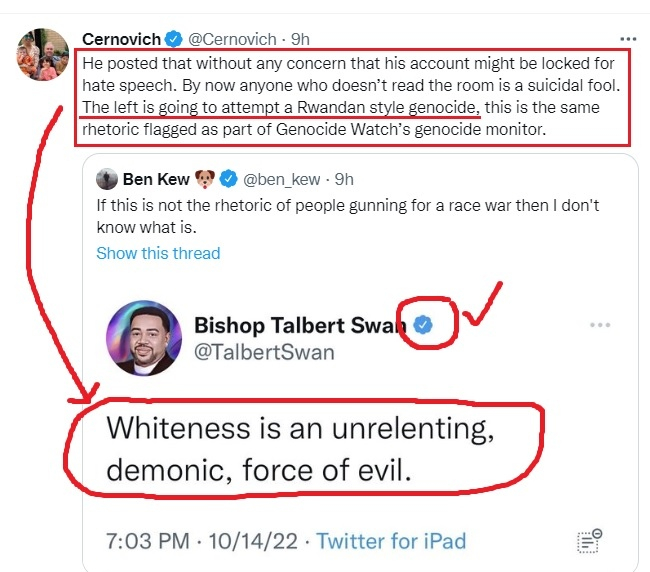Click the 9h timestamp on Cernovich's tweet

(300, 39)
